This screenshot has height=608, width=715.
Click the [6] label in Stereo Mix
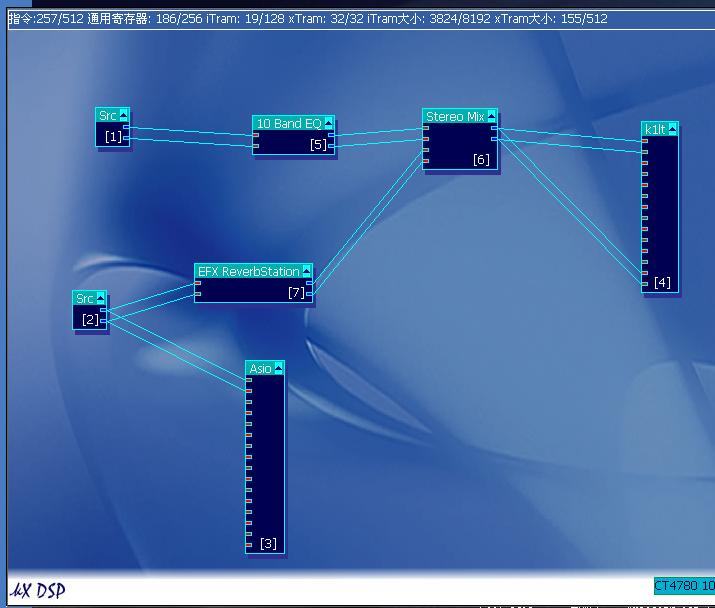pyautogui.click(x=481, y=160)
